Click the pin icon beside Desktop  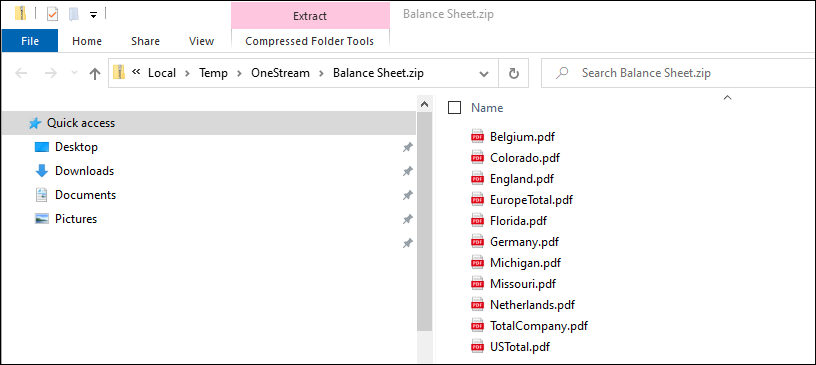point(407,148)
